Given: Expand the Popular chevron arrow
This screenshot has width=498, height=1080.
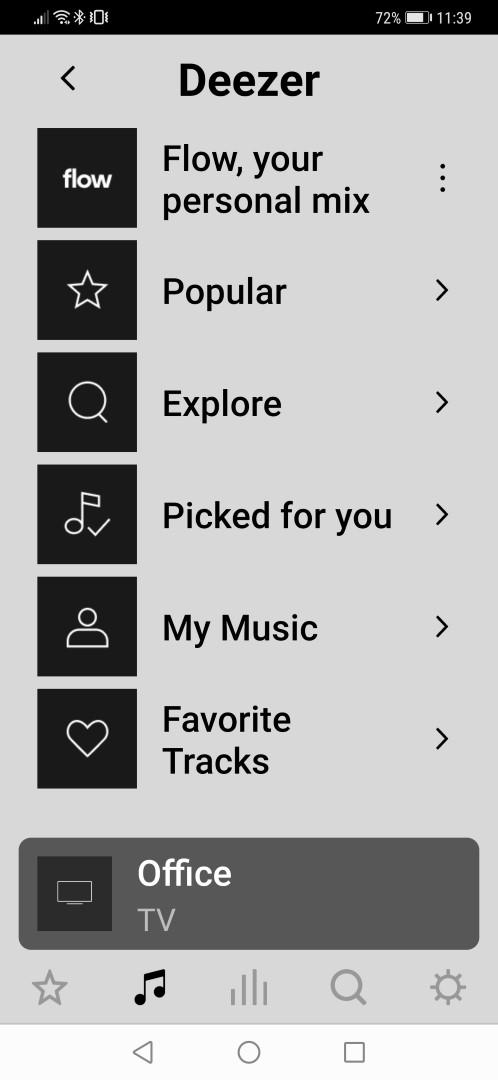Looking at the screenshot, I should 442,291.
